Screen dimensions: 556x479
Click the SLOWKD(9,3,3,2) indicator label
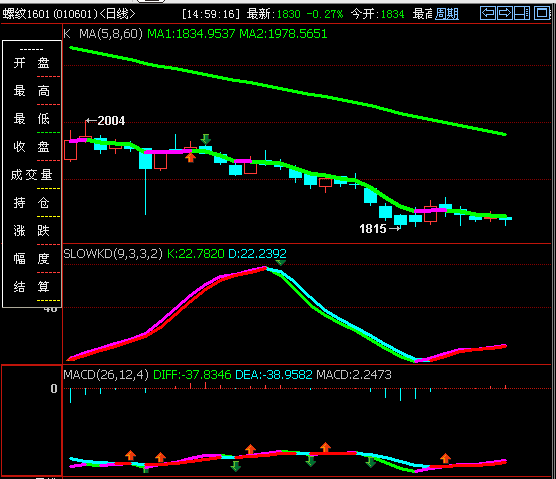pos(113,254)
